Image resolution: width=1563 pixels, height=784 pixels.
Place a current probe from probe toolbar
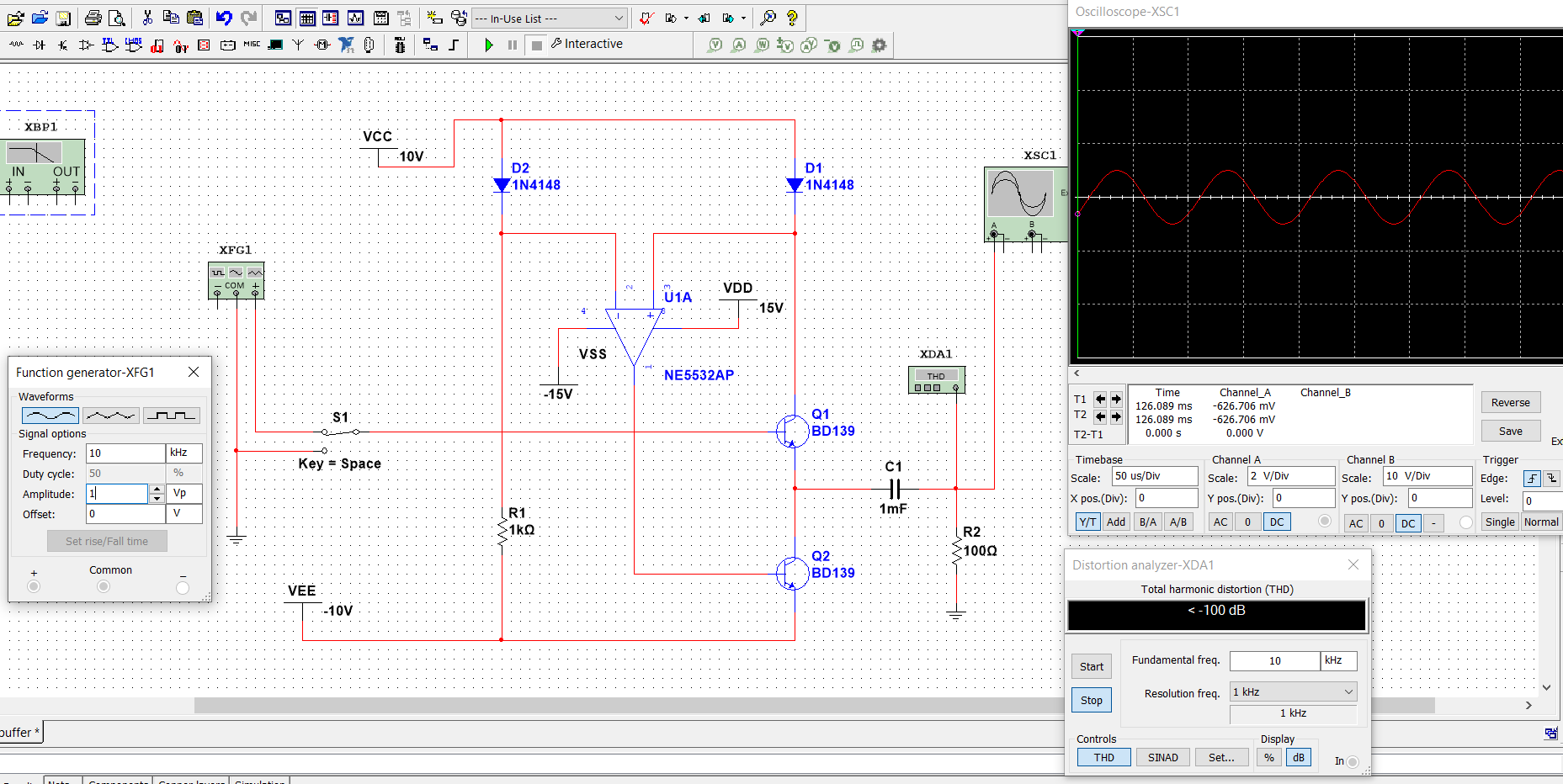tap(738, 45)
